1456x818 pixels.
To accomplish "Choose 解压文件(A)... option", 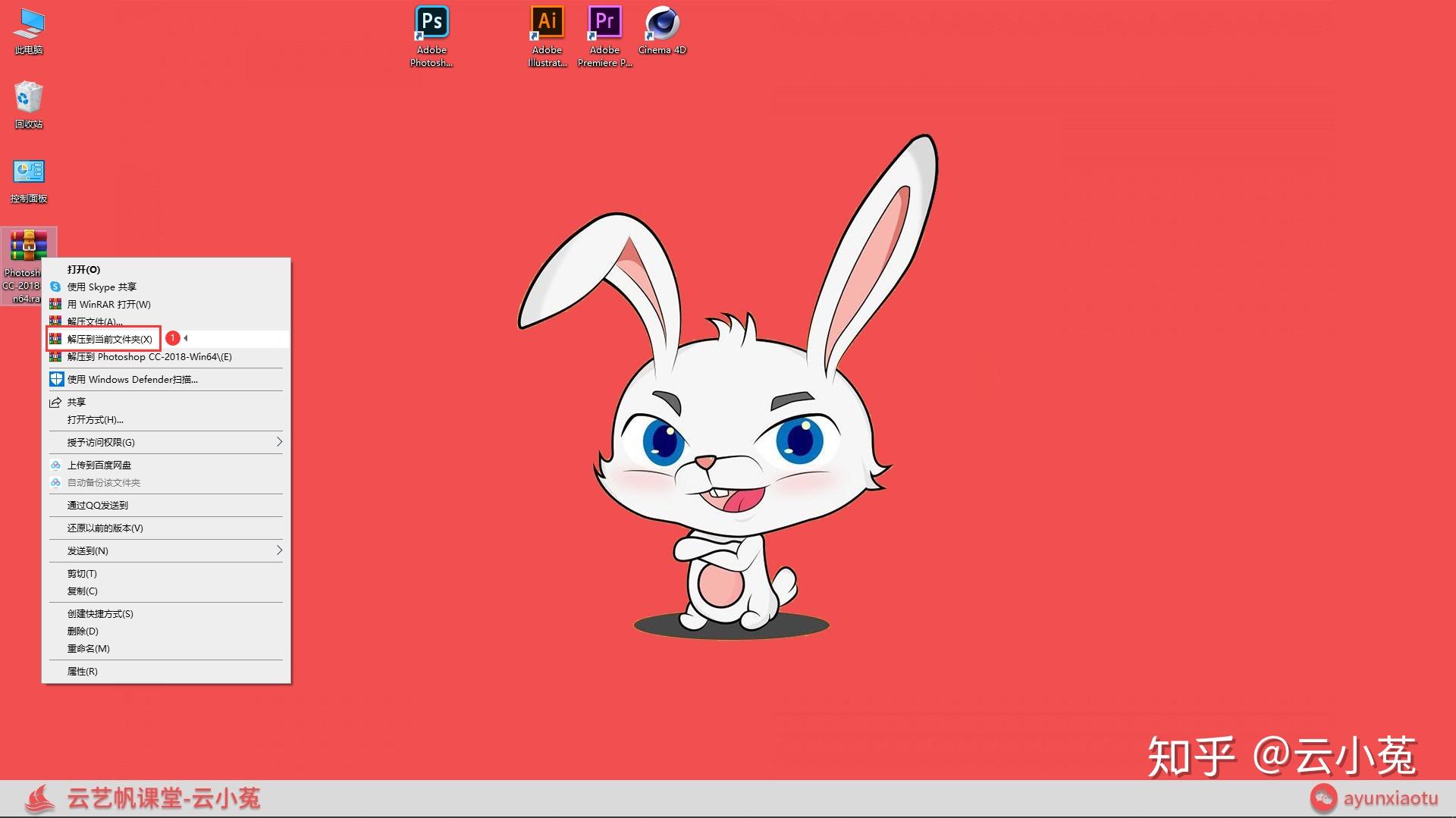I will tap(166, 321).
